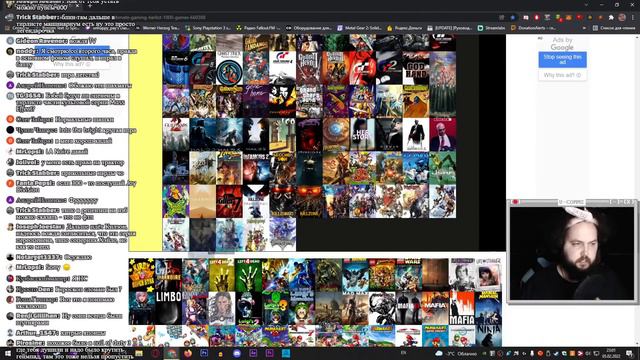Open a new browser tab
Image resolution: width=640 pixels, height=360 pixels.
pos(90,5)
